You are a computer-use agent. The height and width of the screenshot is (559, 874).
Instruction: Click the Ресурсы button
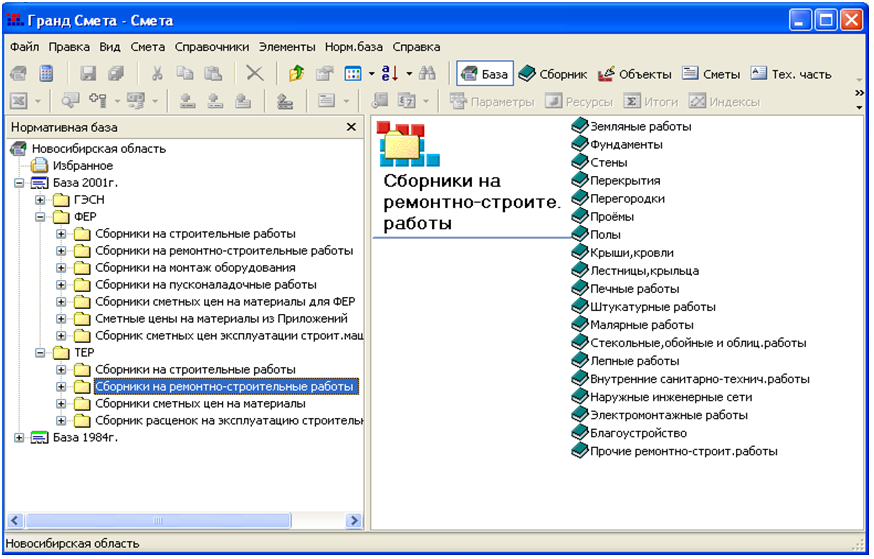pos(579,101)
